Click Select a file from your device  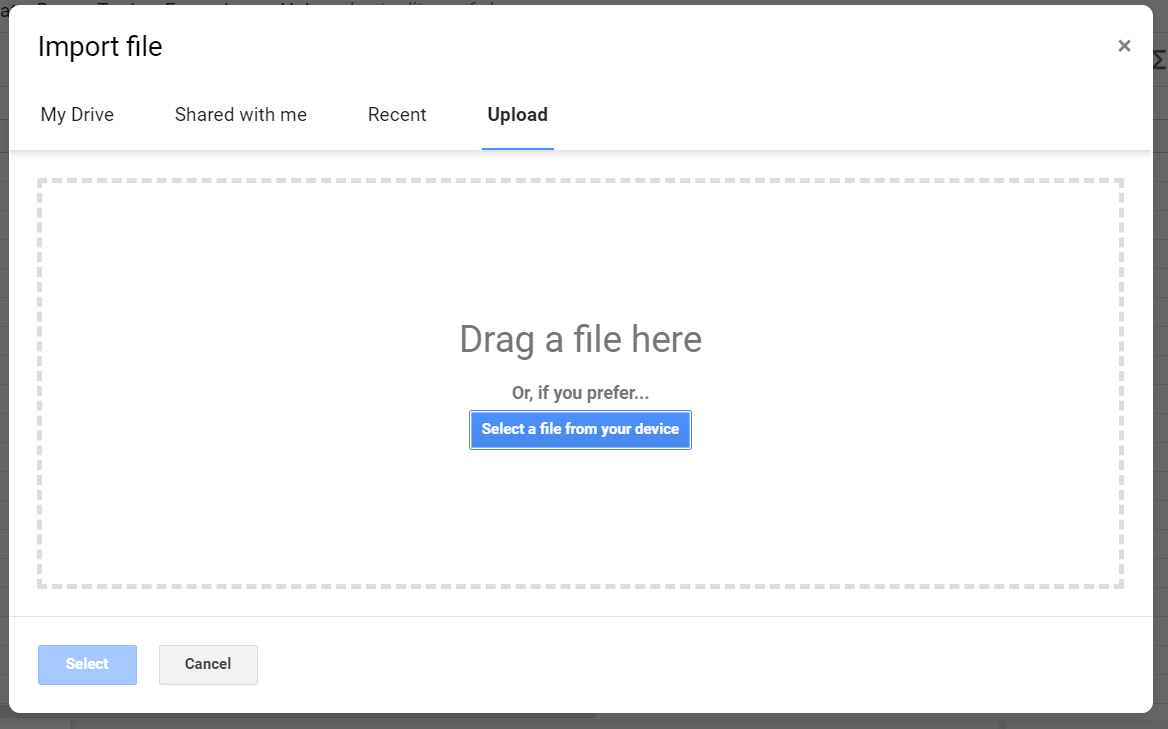tap(580, 429)
